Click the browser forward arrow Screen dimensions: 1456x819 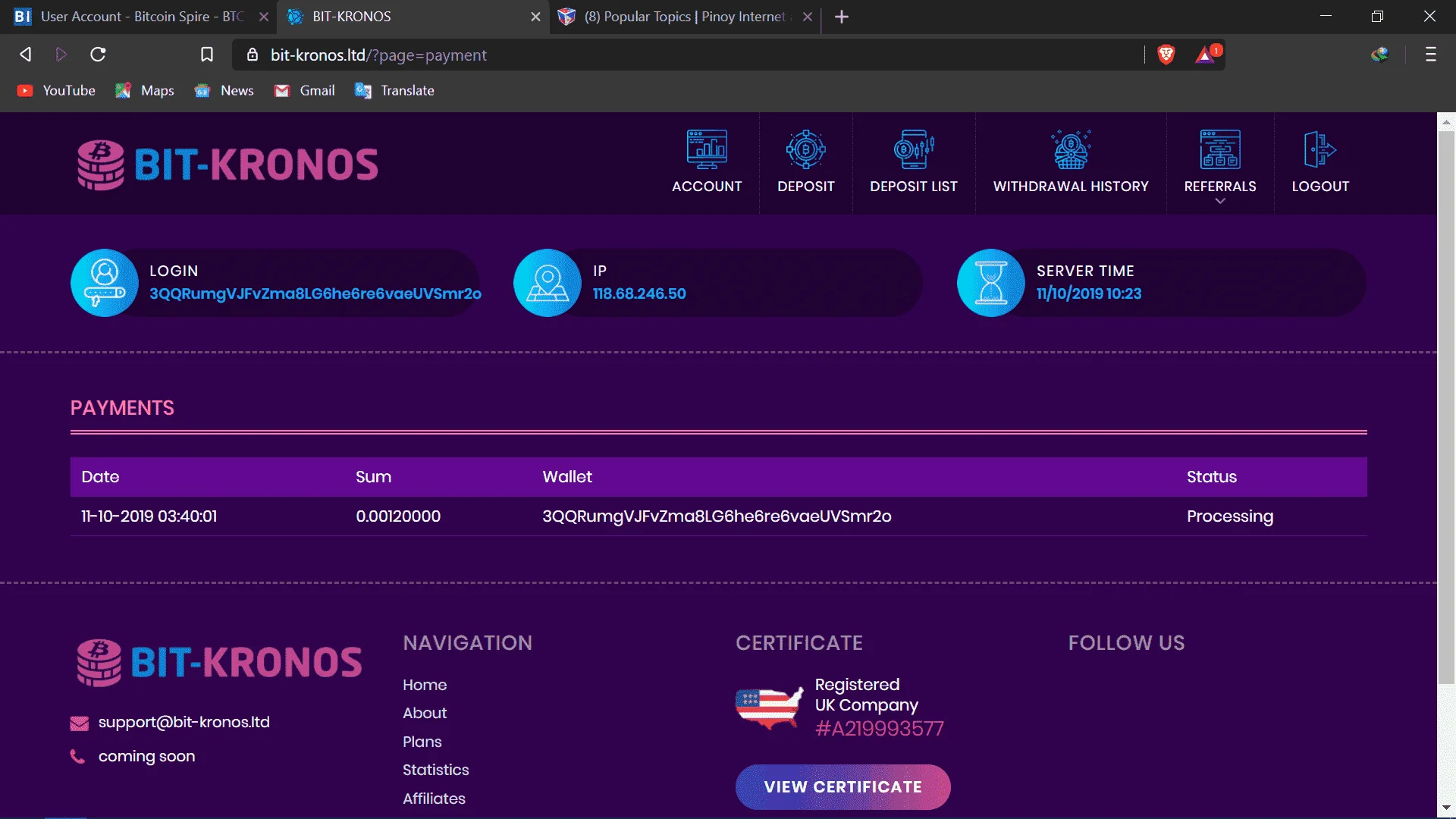click(x=61, y=55)
